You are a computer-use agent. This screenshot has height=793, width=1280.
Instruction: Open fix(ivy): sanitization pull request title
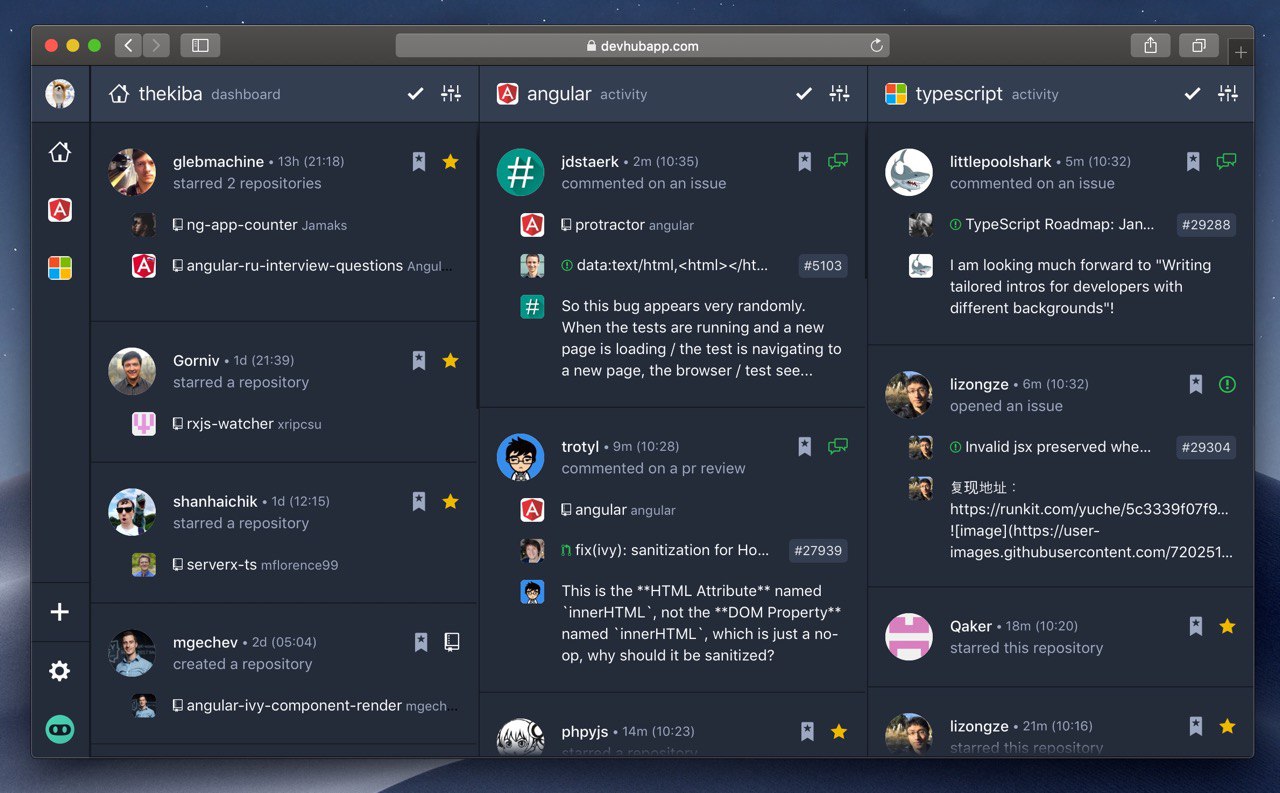click(673, 551)
